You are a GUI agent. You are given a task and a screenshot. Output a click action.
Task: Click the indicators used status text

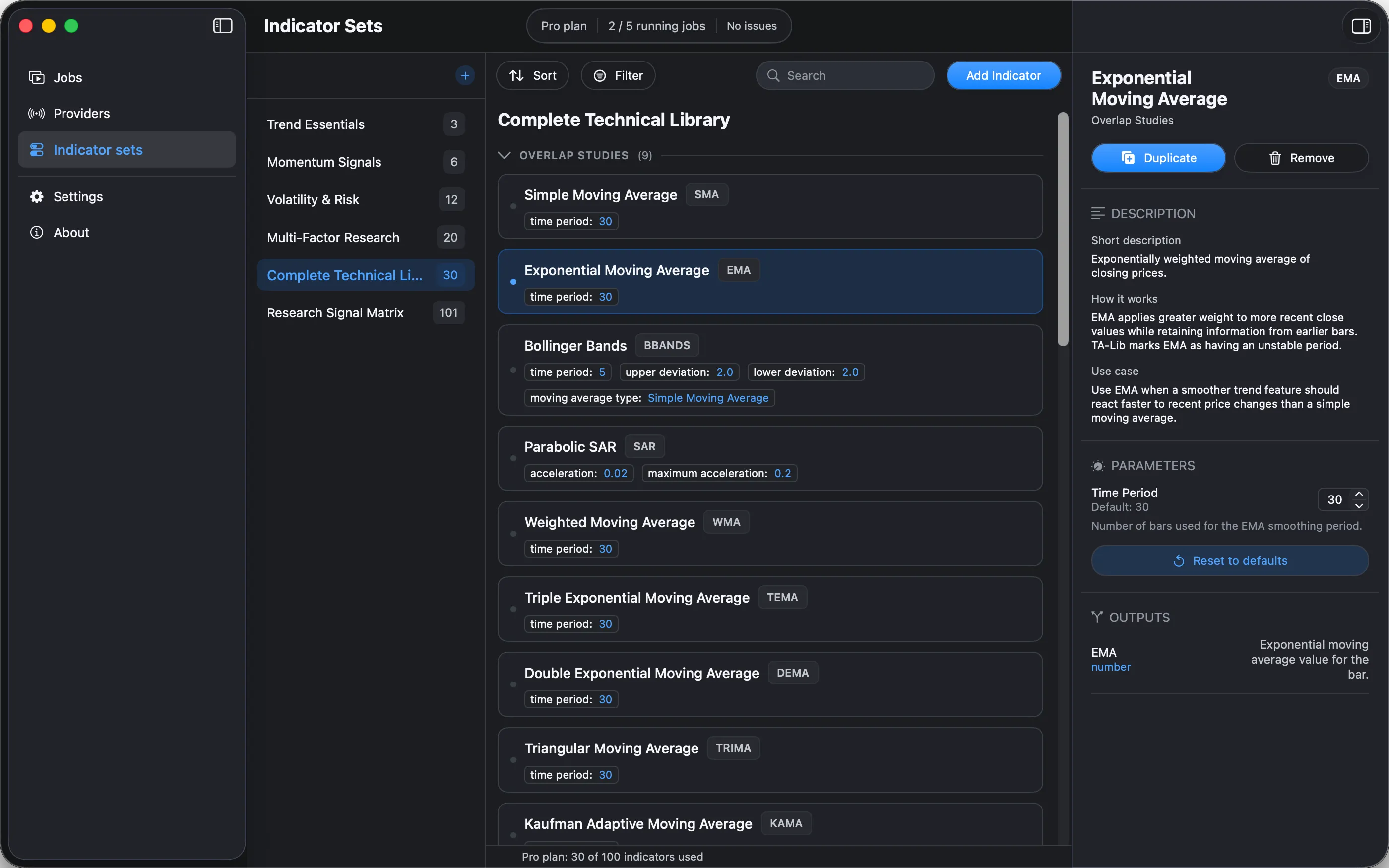[x=612, y=857]
